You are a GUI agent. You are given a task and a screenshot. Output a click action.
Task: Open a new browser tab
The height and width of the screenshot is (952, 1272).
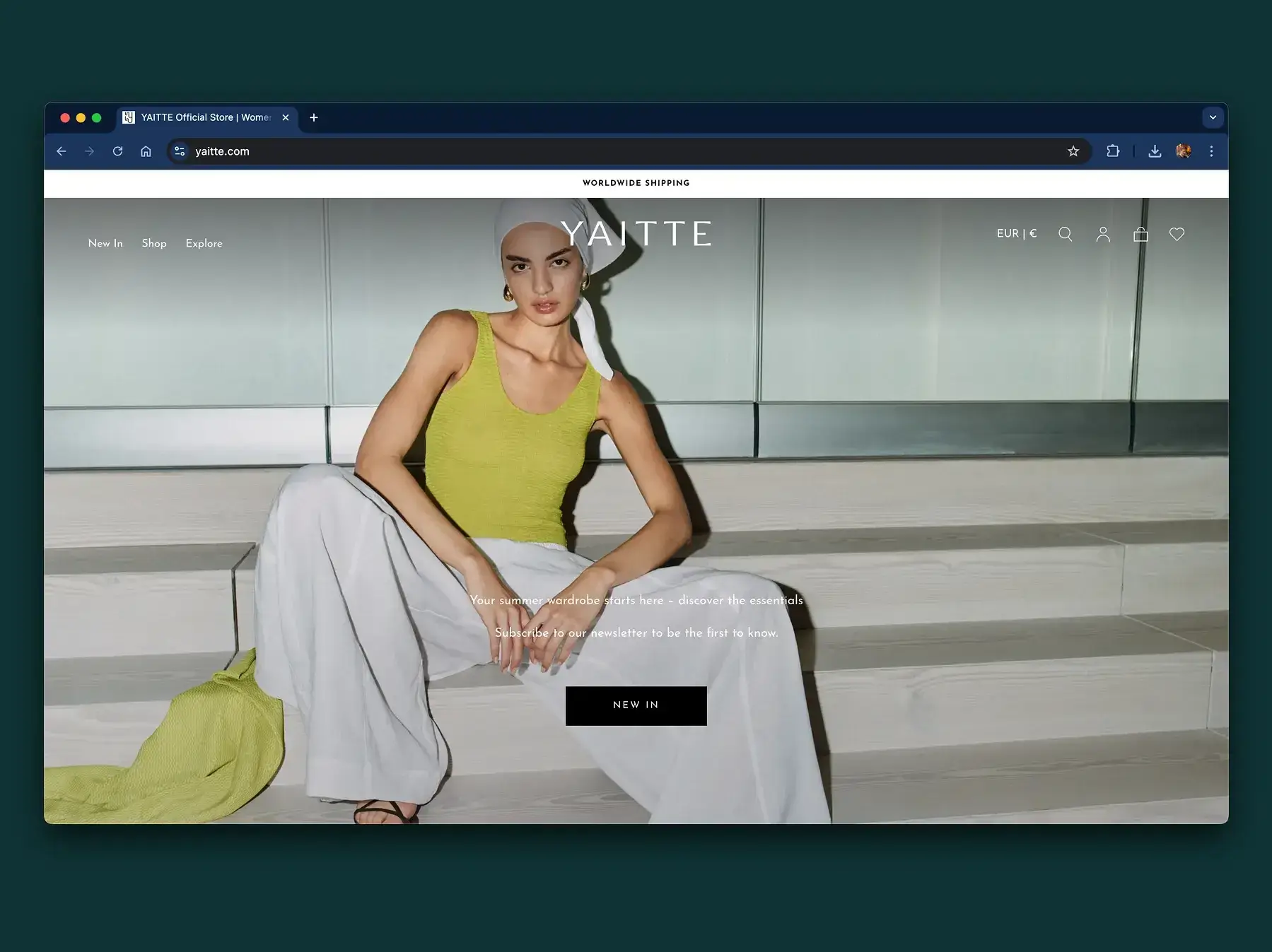click(x=314, y=117)
